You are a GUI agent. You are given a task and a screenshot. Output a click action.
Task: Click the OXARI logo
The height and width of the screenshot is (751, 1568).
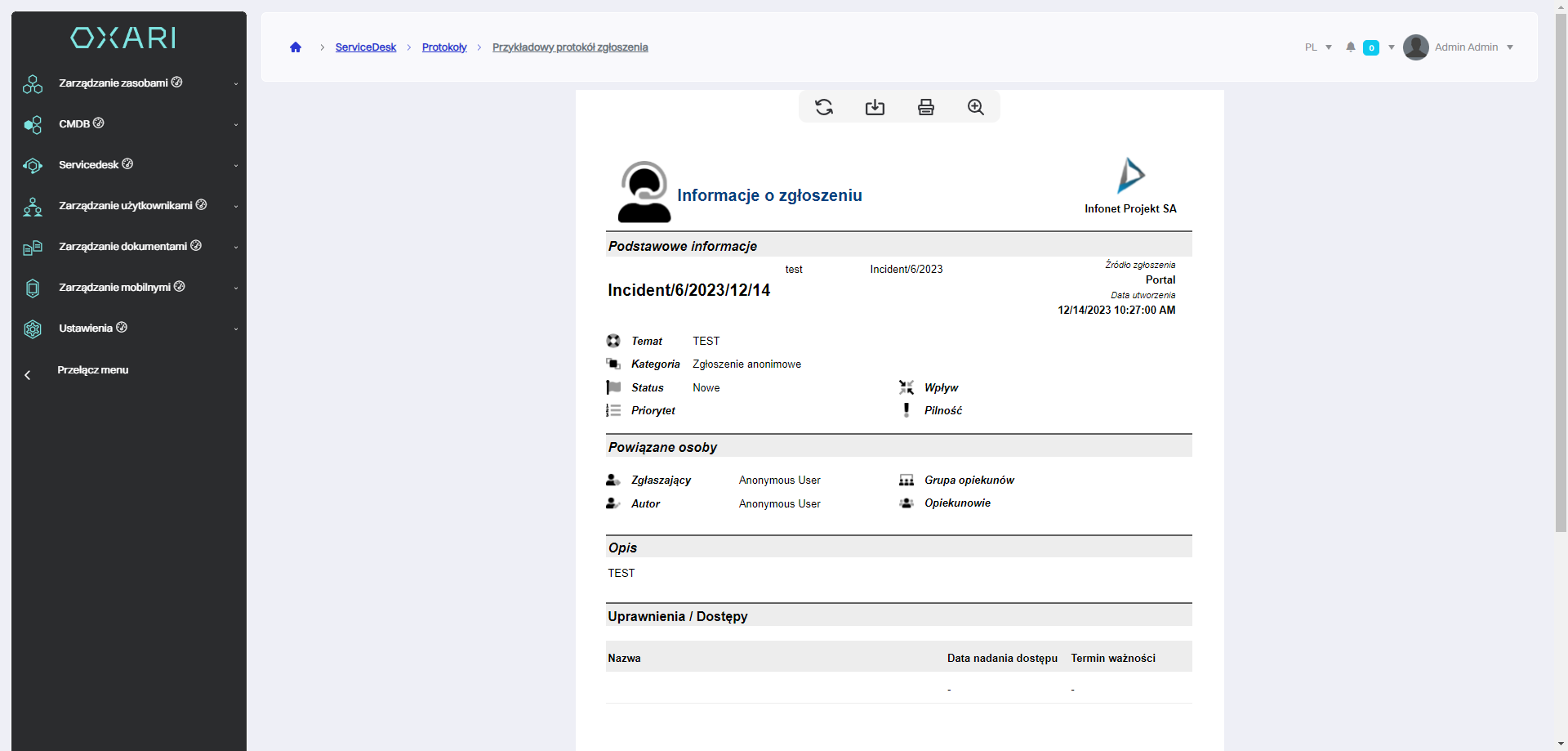click(123, 38)
